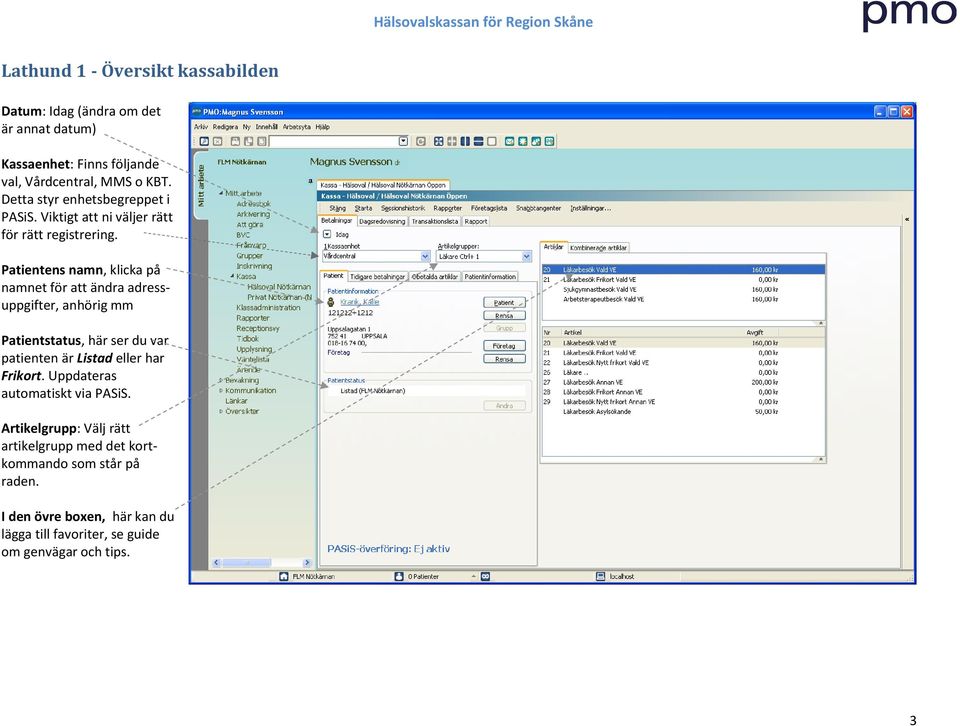Screen dimensions: 960x726
Task: Click the house icon beside FLM Nötkärnan in status bar
Action: click(x=283, y=577)
